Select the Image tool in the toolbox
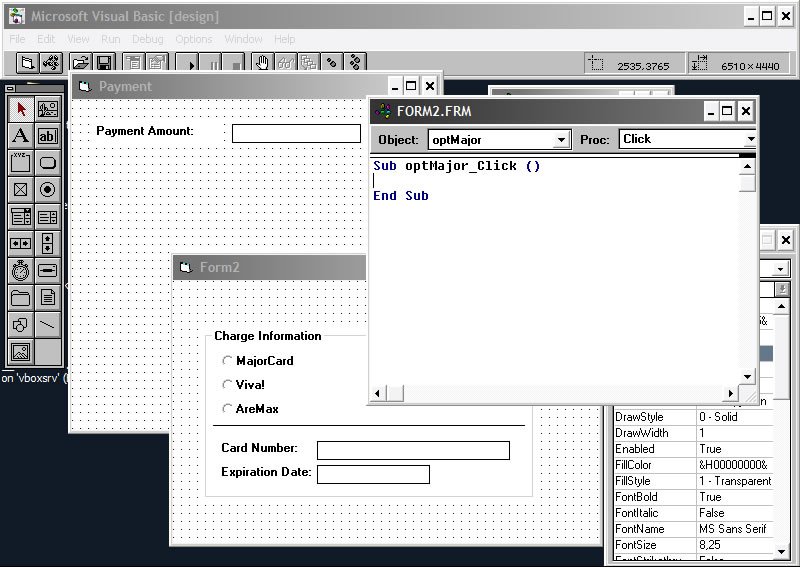Image resolution: width=800 pixels, height=567 pixels. point(21,352)
